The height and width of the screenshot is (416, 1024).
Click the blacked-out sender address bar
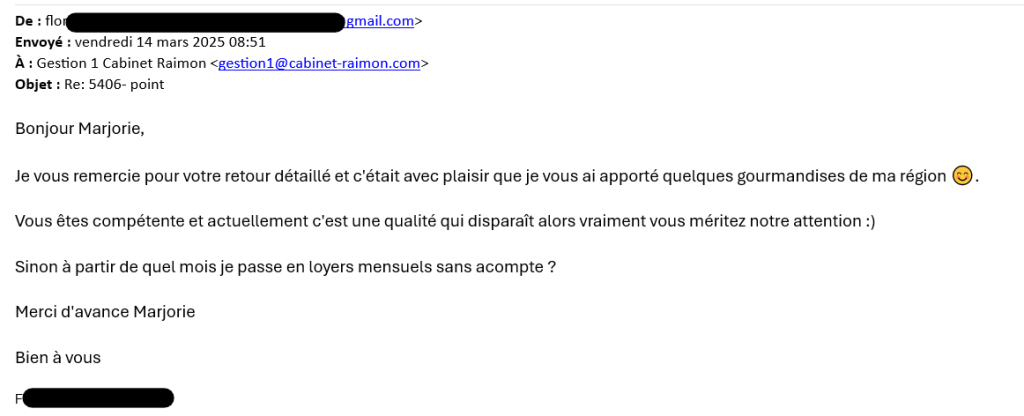205,22
